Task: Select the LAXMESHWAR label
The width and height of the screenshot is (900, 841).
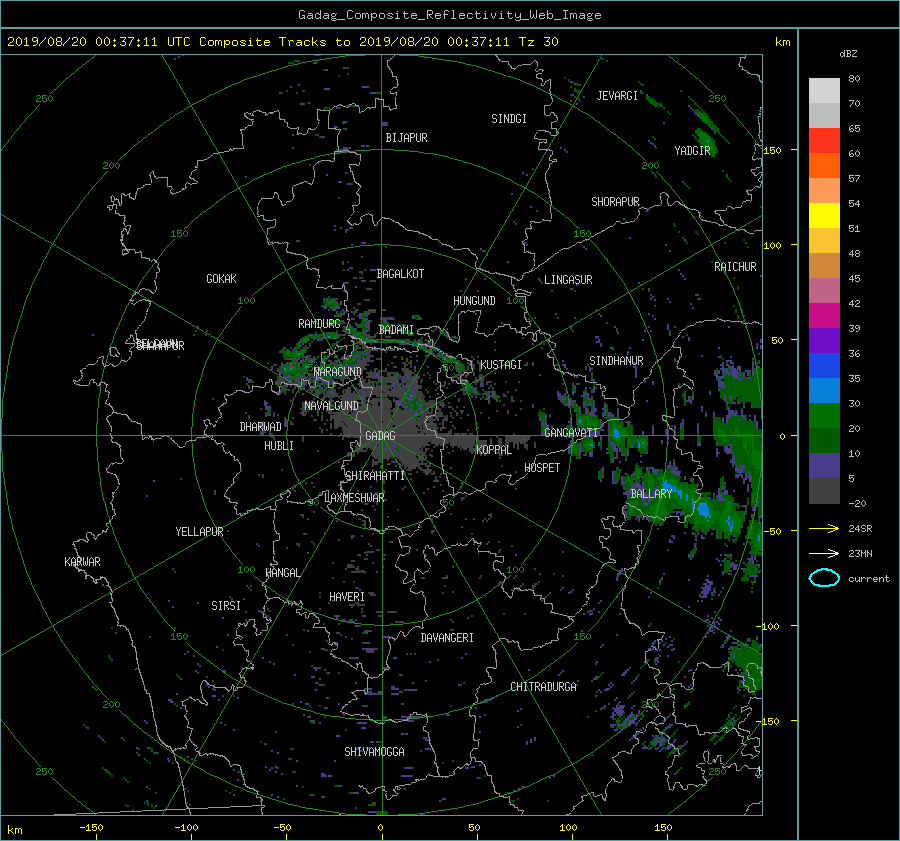Action: (354, 498)
